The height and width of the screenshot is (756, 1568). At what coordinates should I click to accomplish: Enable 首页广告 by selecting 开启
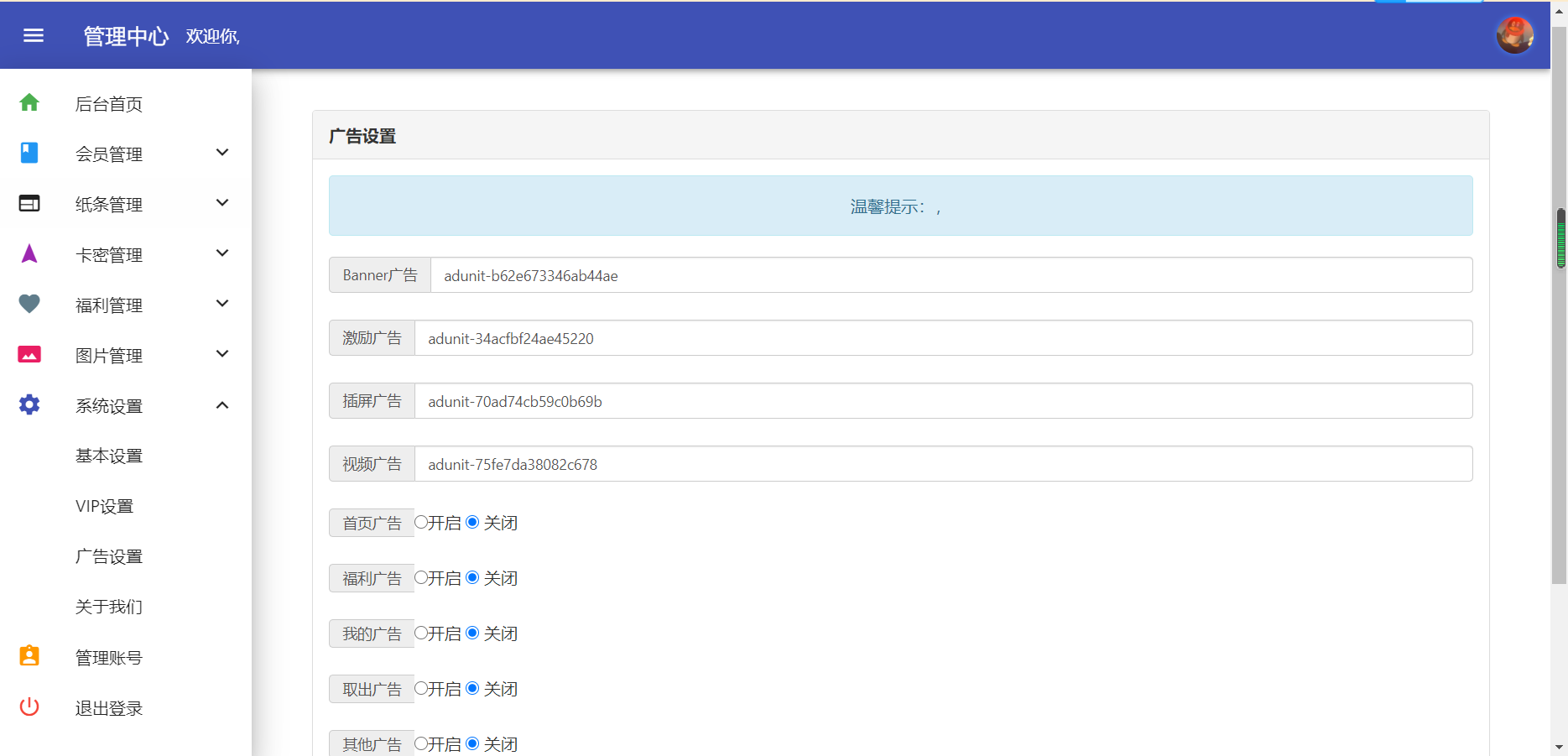pos(421,522)
